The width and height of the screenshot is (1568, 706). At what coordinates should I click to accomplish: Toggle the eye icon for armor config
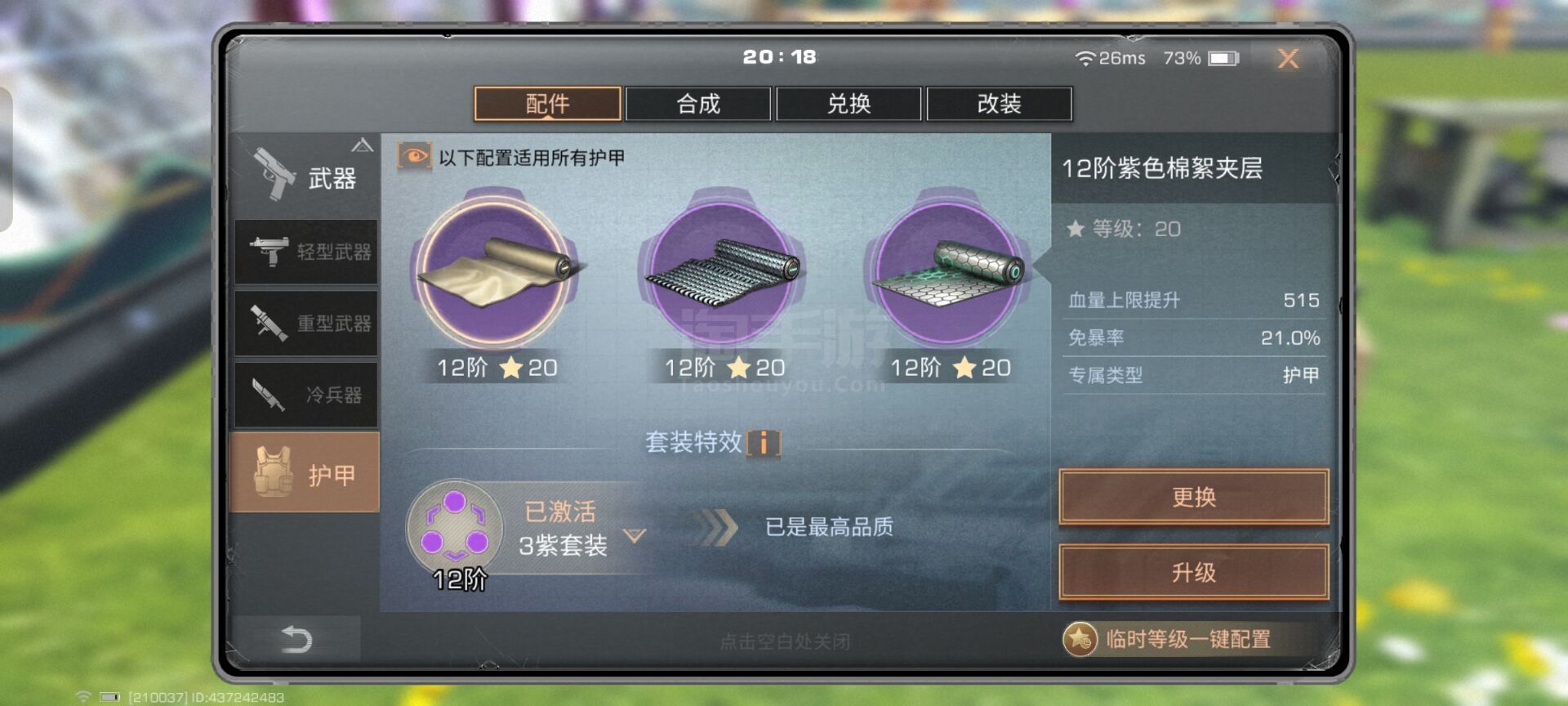click(414, 156)
